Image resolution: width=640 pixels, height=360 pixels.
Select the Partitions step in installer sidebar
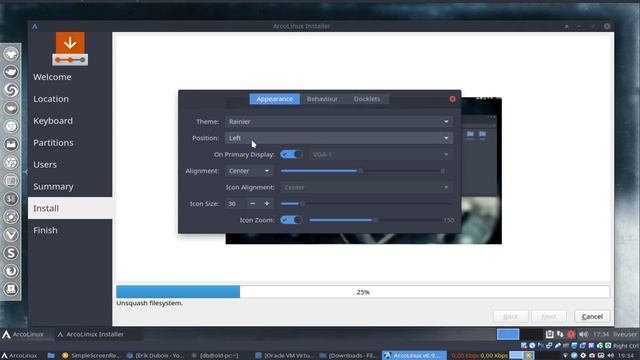[70, 142]
